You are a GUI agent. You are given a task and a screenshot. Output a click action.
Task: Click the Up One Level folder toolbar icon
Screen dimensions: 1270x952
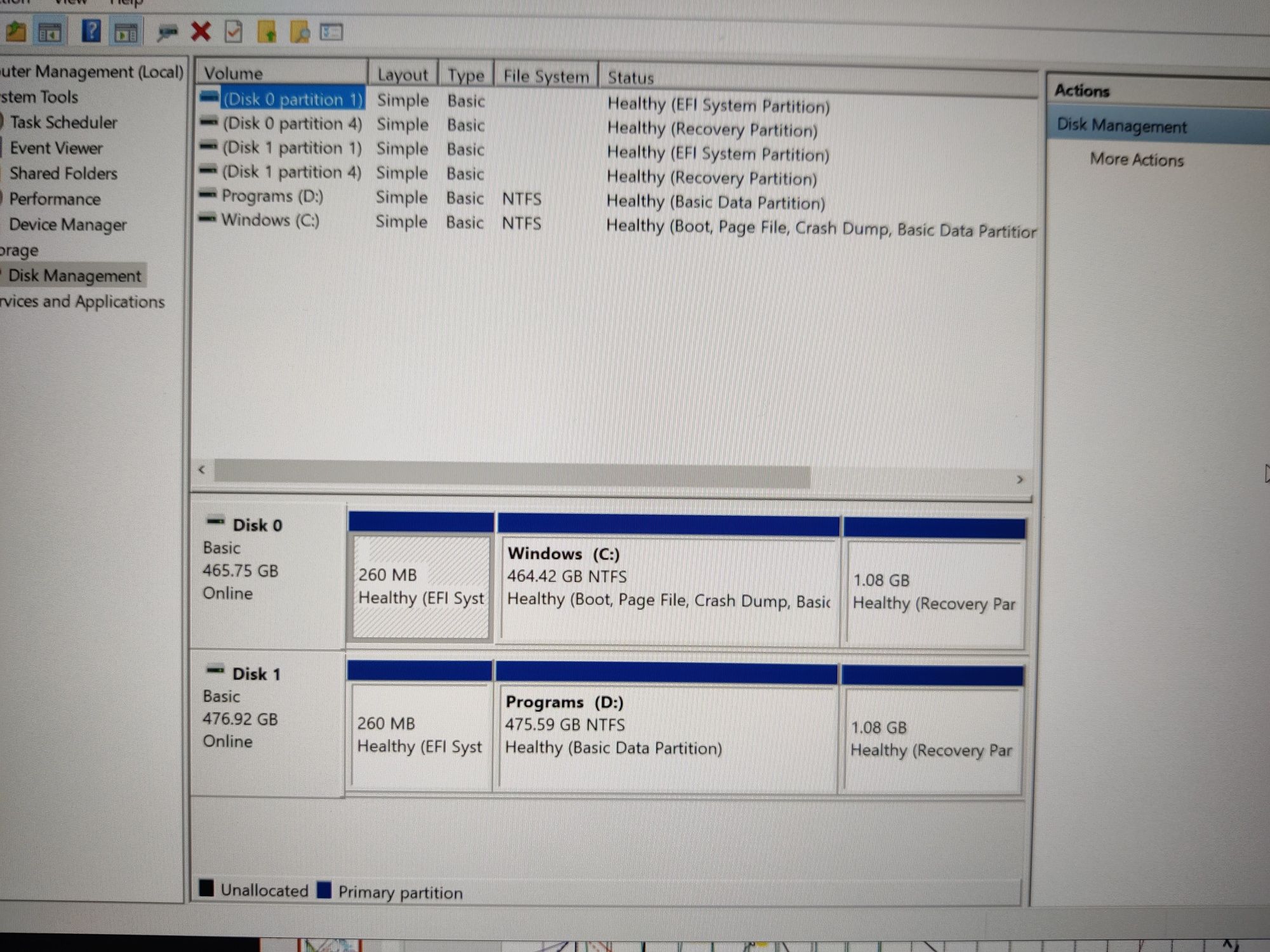click(15, 31)
